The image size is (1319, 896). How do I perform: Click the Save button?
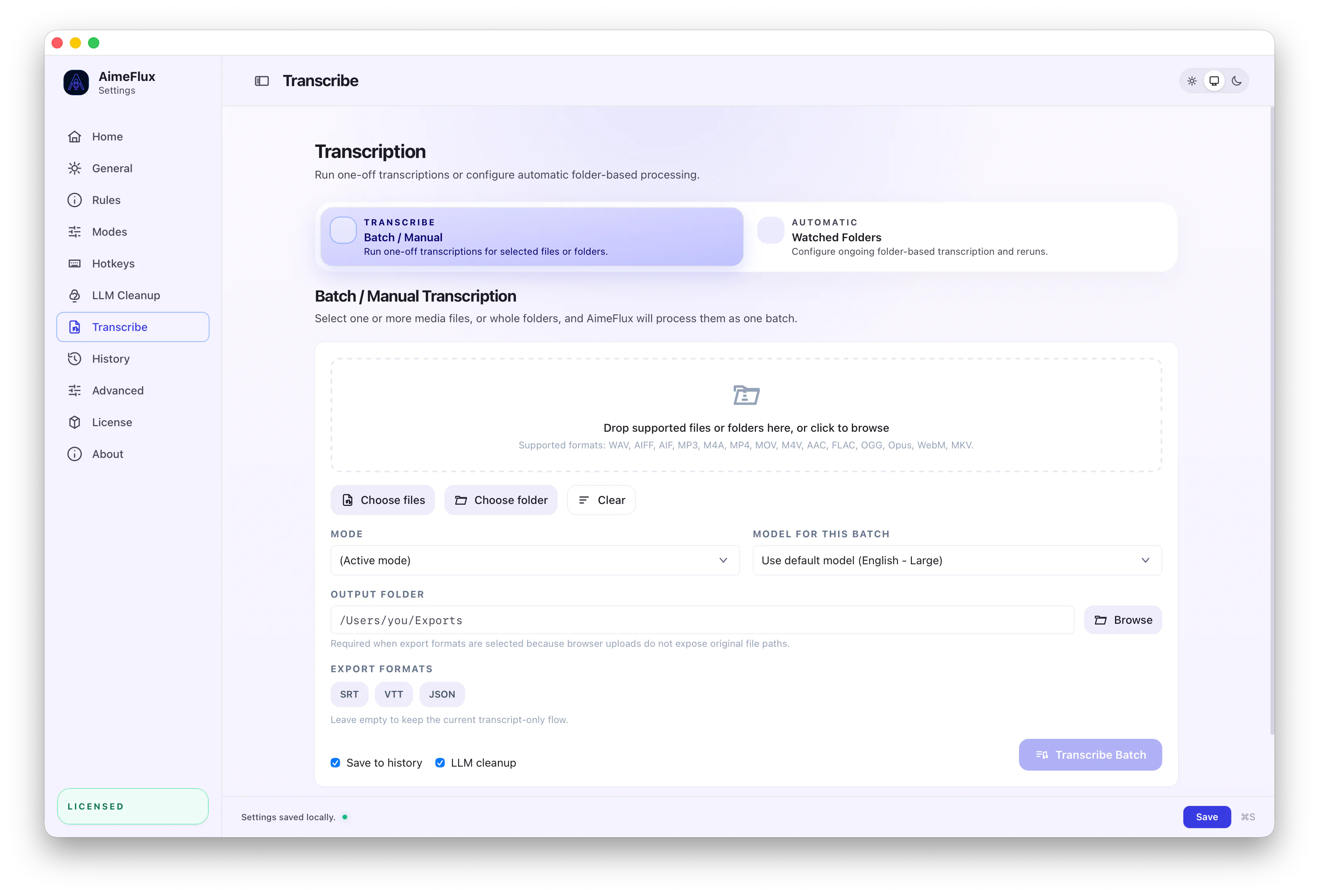pyautogui.click(x=1207, y=818)
